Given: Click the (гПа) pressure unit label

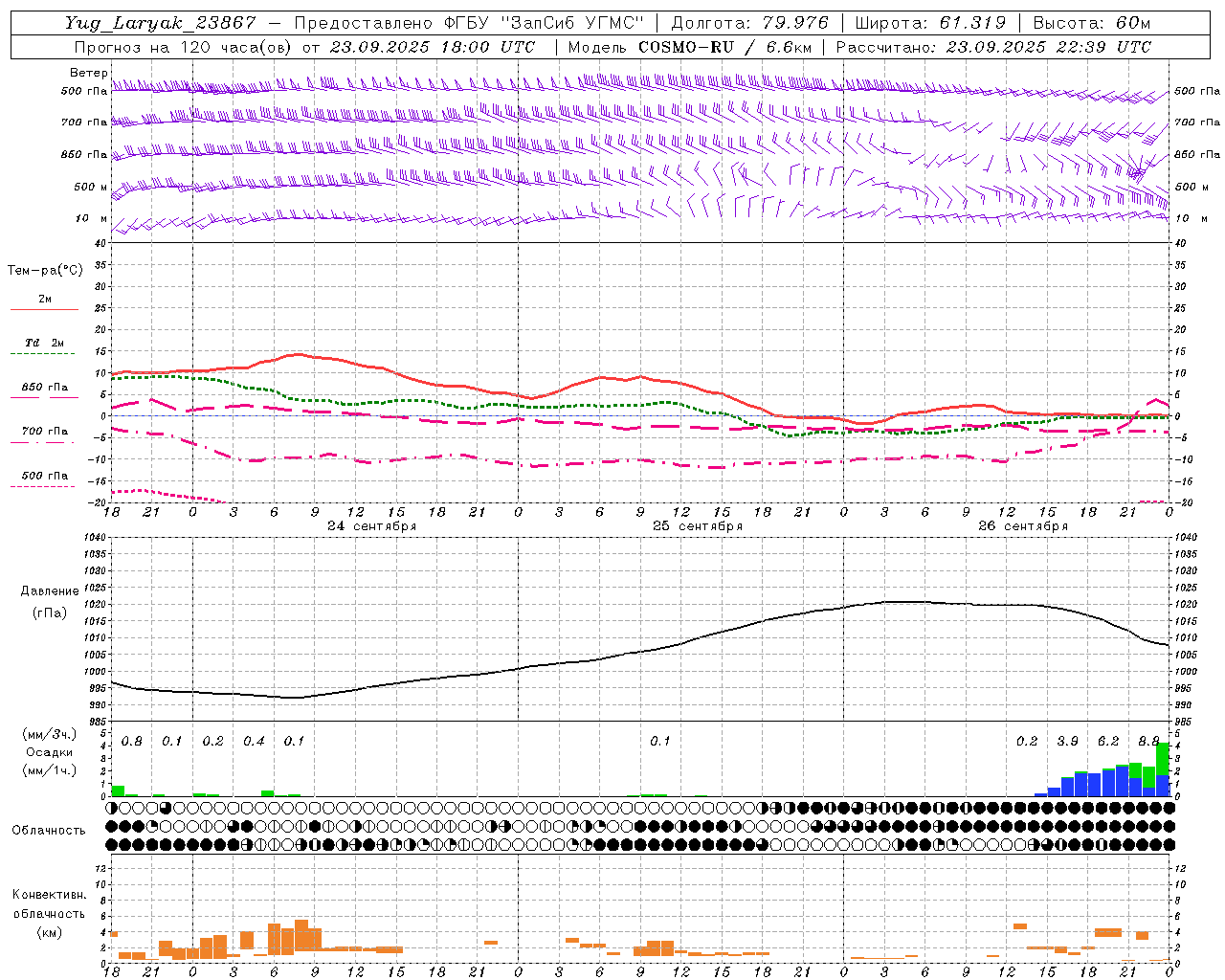Looking at the screenshot, I should [50, 613].
